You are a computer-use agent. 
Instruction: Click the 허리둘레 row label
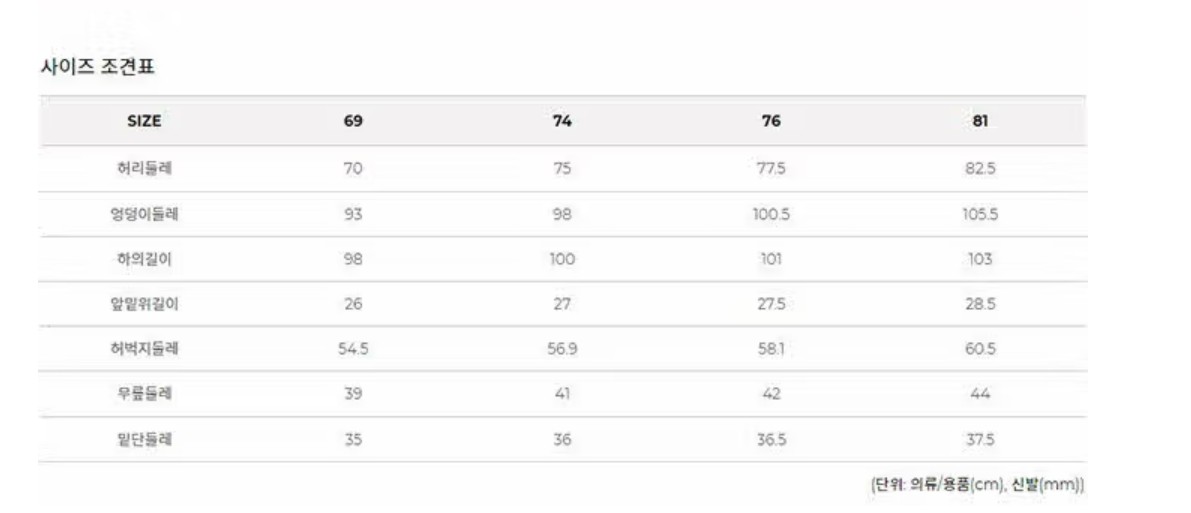144,169
